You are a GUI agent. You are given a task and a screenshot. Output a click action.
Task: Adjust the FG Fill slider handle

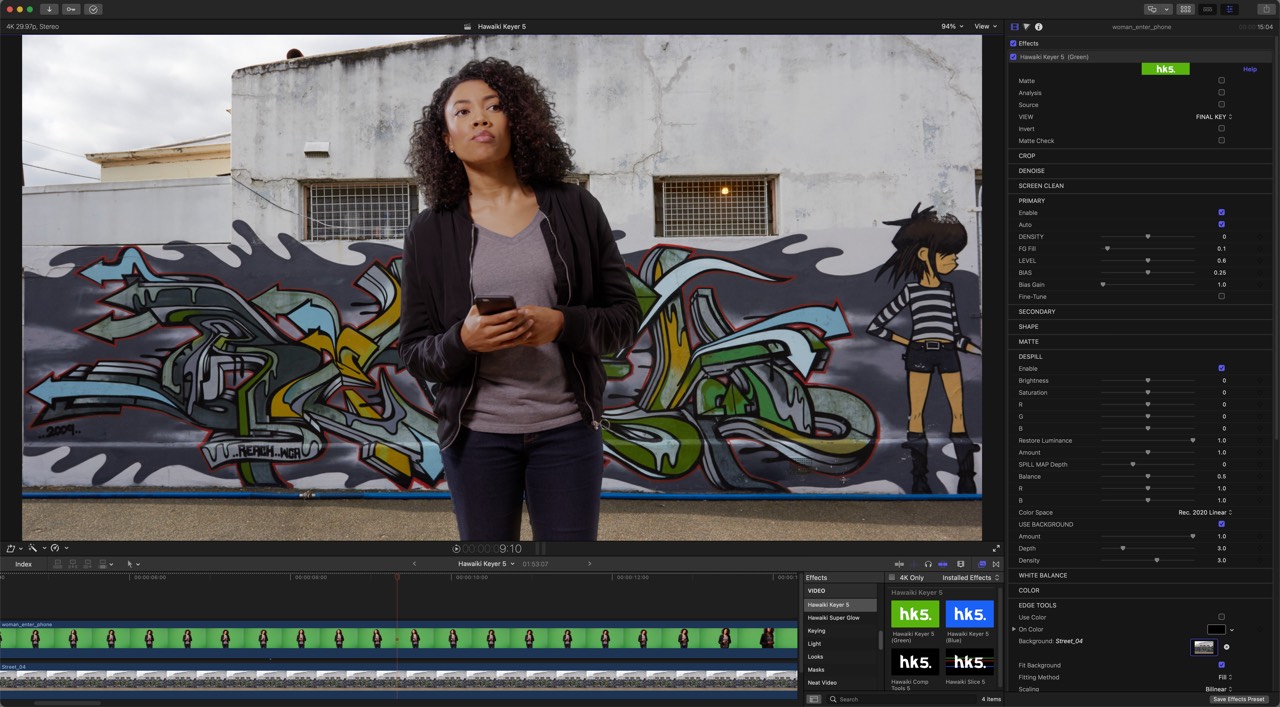coord(1107,248)
